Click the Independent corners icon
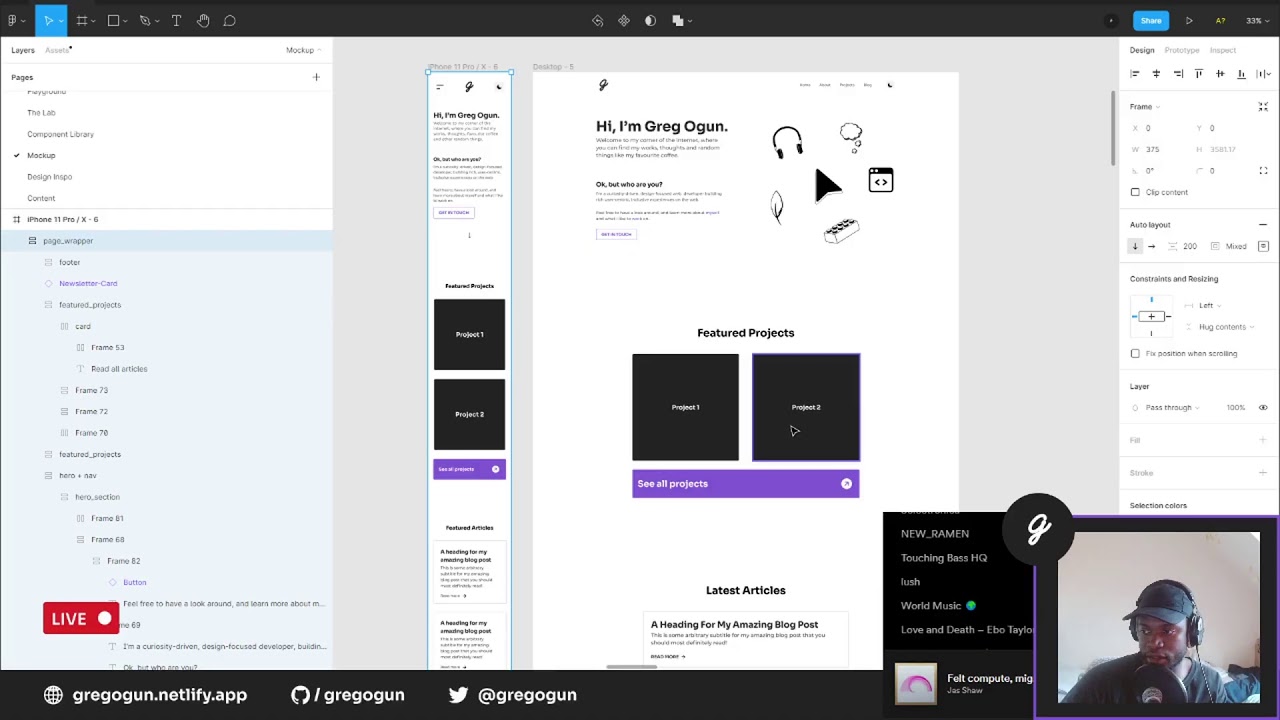 pyautogui.click(x=1263, y=171)
